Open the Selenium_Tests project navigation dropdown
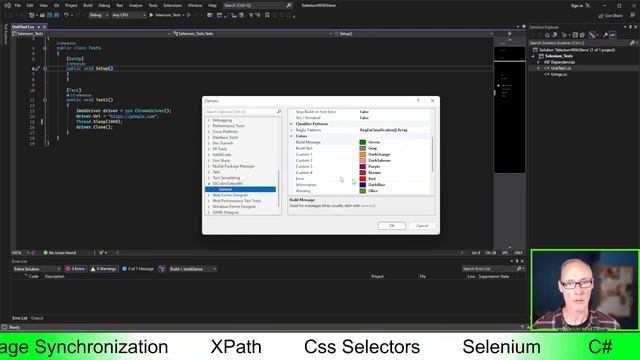This screenshot has width=640, height=360. coord(91,34)
